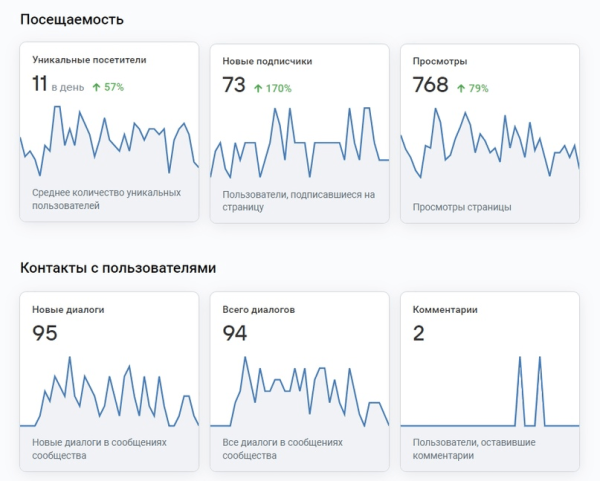Click green up arrow beside 57%
600x481 pixels.
coord(97,87)
